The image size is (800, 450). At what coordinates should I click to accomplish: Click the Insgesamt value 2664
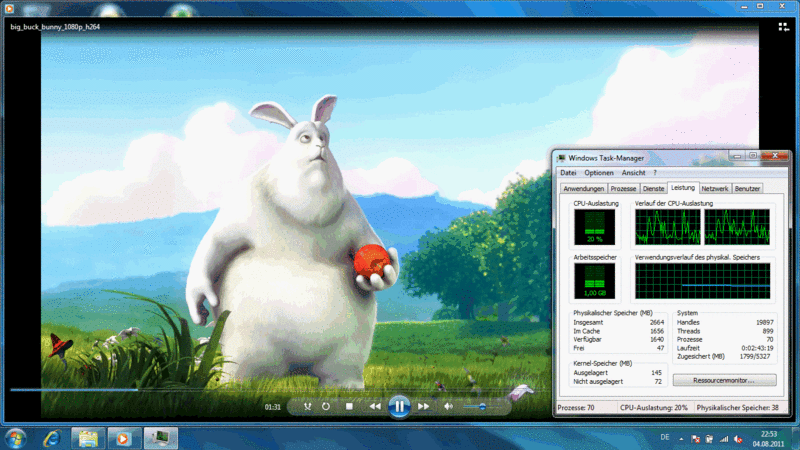pyautogui.click(x=657, y=322)
